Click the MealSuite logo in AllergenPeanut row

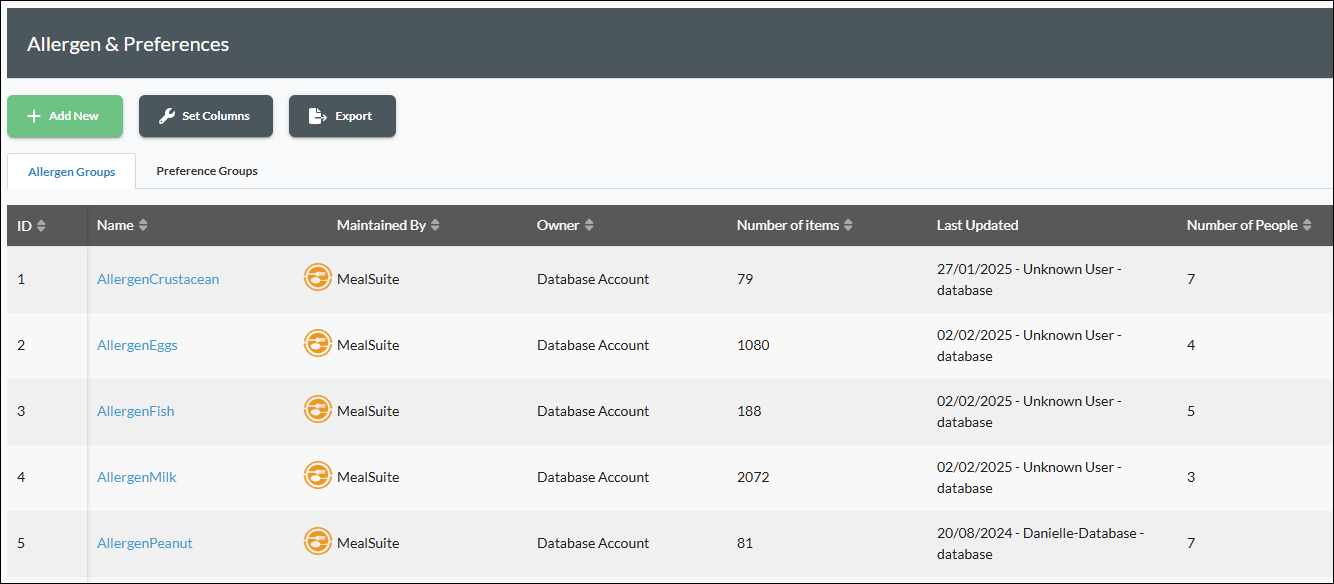318,542
